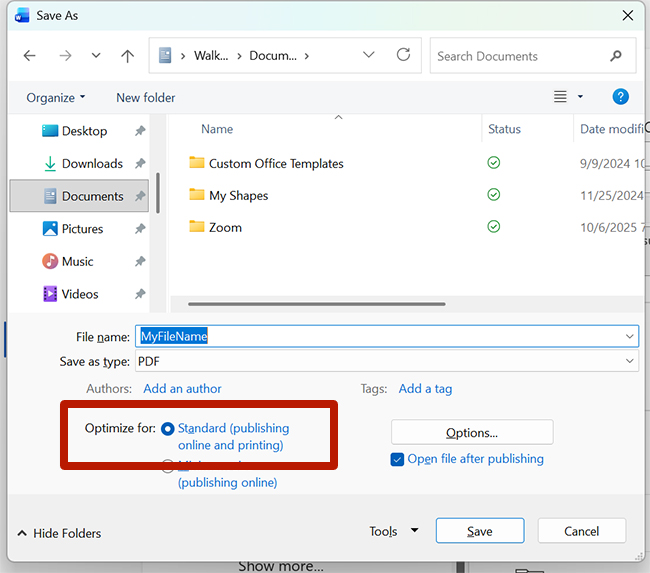Select Documents in the navigation pane
The image size is (650, 573).
pyautogui.click(x=79, y=196)
